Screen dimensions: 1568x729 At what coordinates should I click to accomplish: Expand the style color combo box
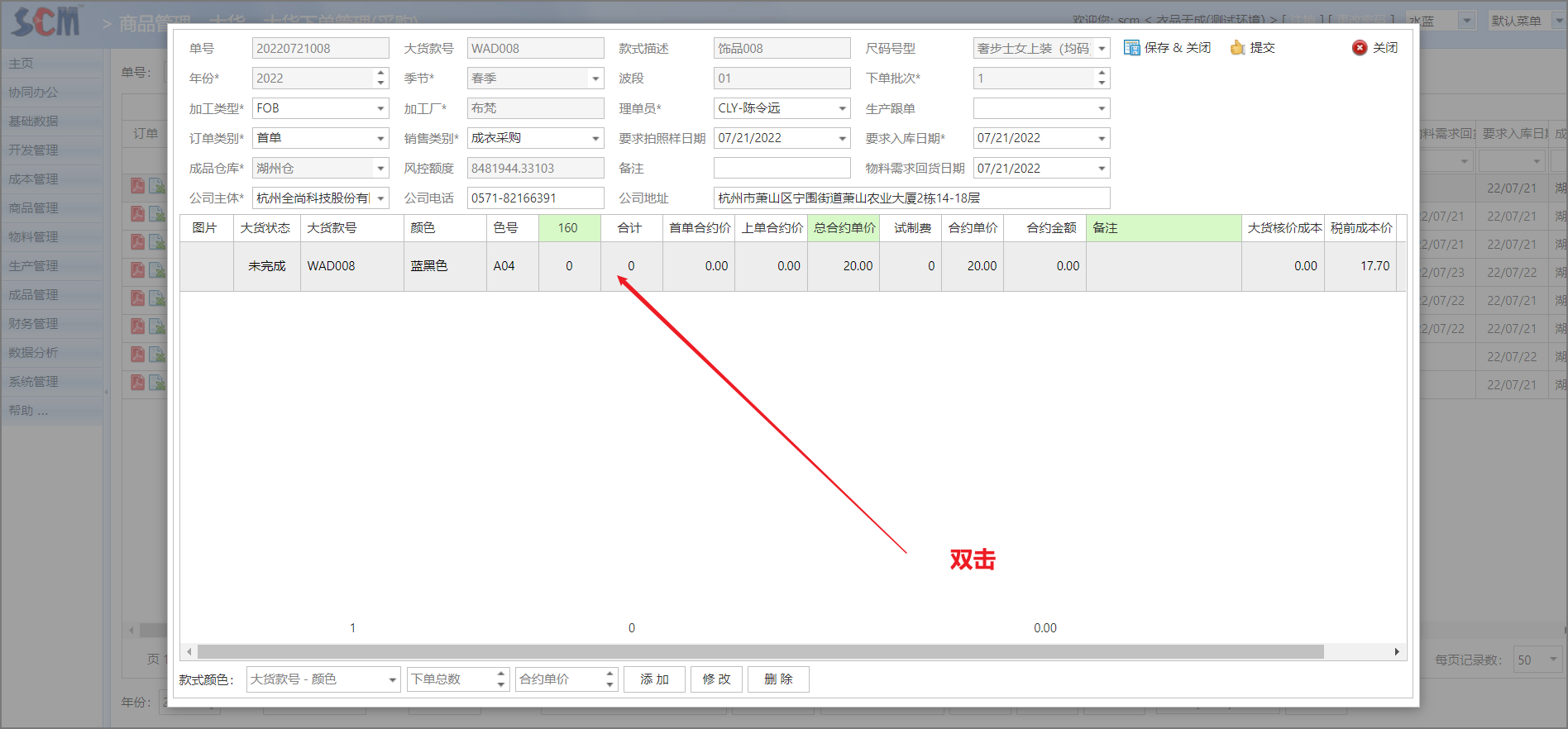[x=392, y=680]
